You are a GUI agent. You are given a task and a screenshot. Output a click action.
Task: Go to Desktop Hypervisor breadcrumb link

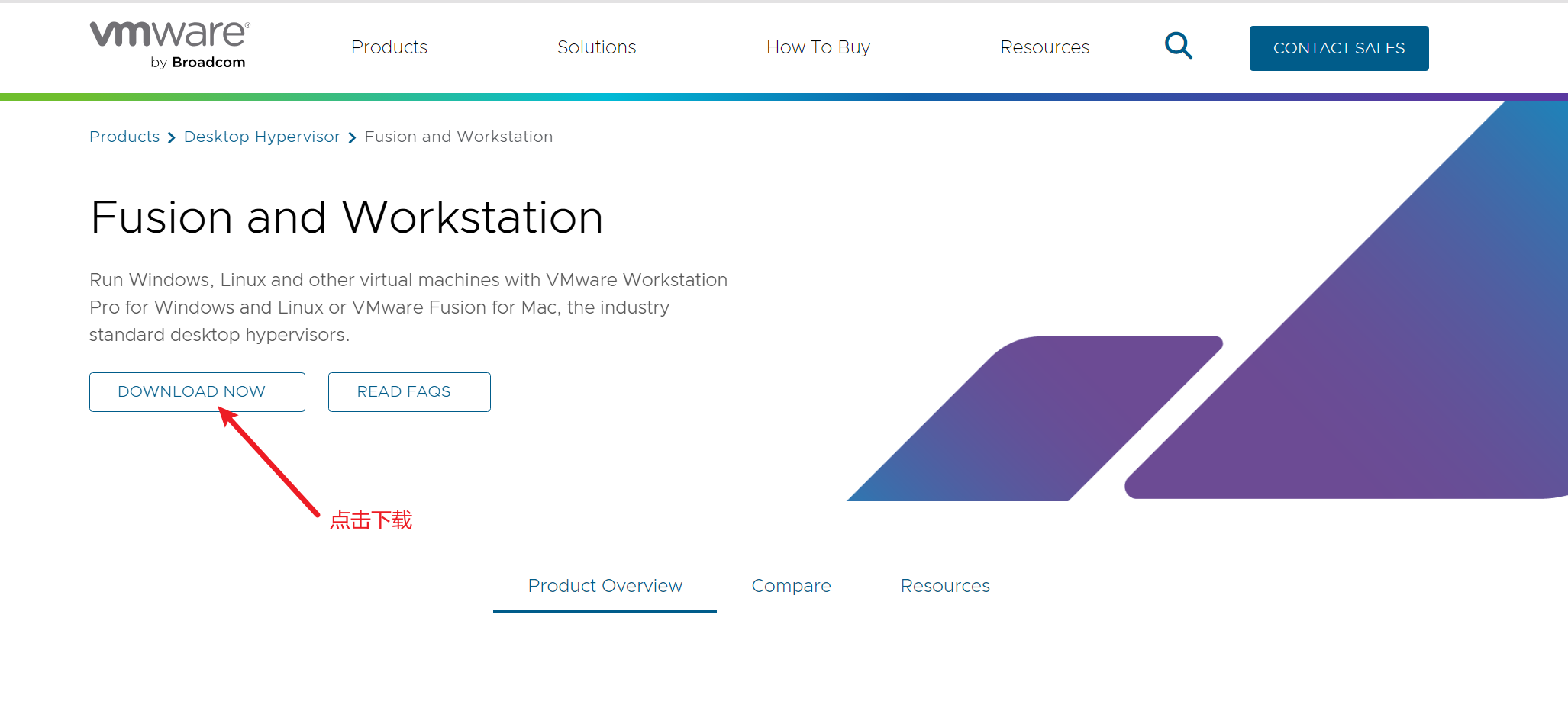click(x=262, y=137)
